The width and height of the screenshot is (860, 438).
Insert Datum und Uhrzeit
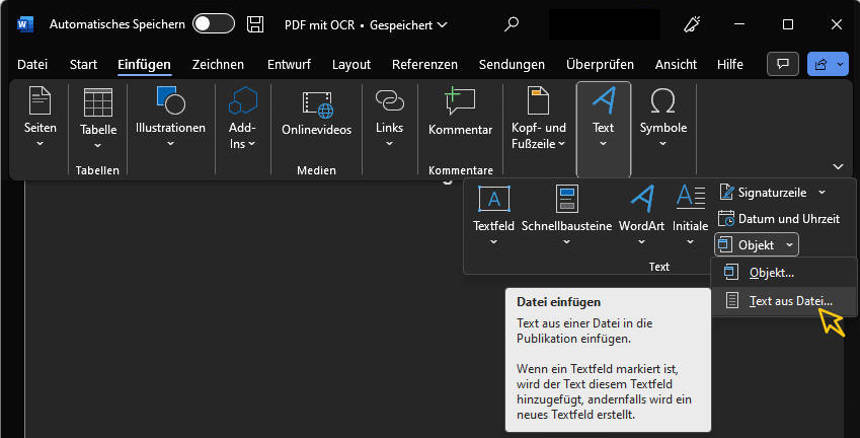[x=779, y=219]
